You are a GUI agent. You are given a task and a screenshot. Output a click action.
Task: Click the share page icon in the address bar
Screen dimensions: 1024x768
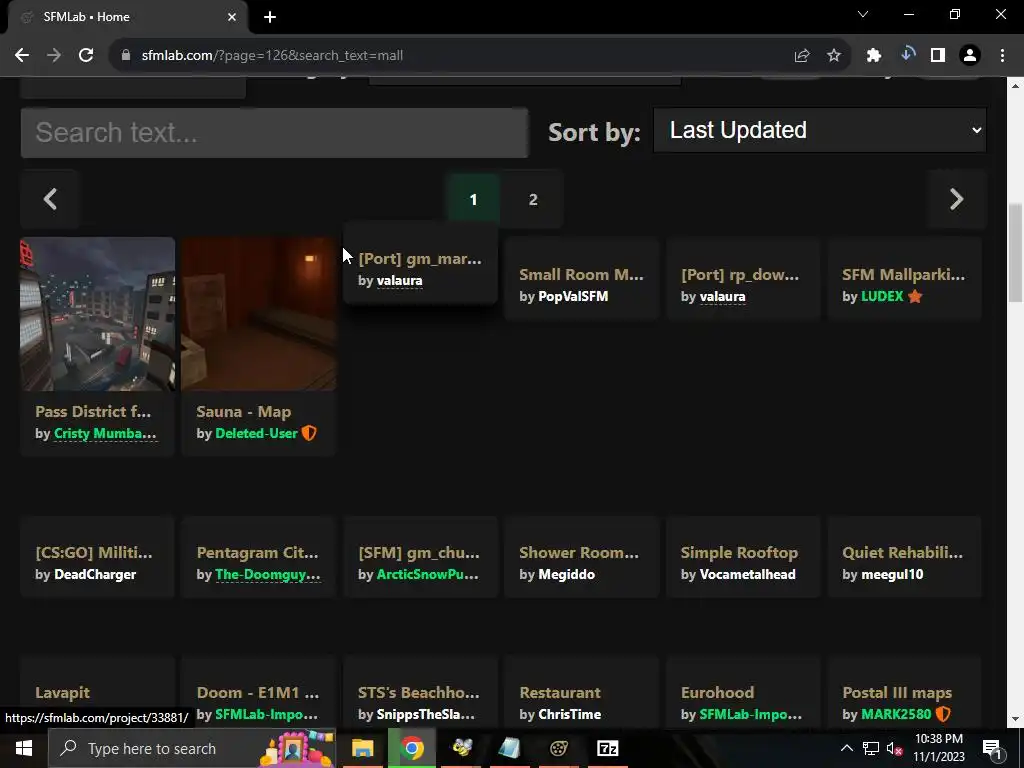point(802,56)
